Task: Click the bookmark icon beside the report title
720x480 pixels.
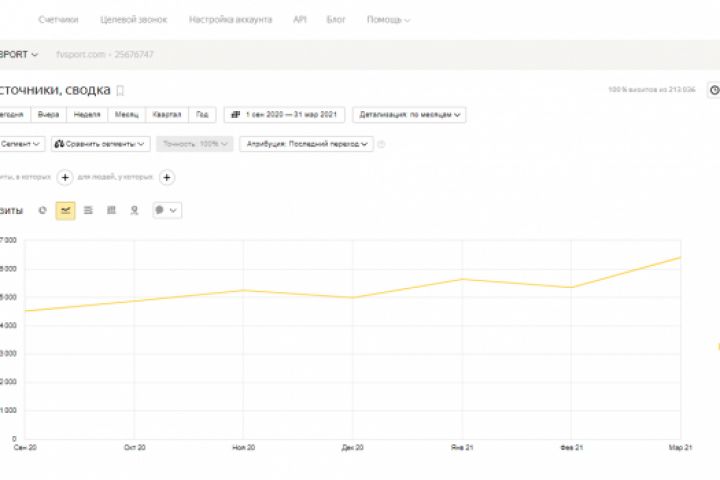Action: 121,90
